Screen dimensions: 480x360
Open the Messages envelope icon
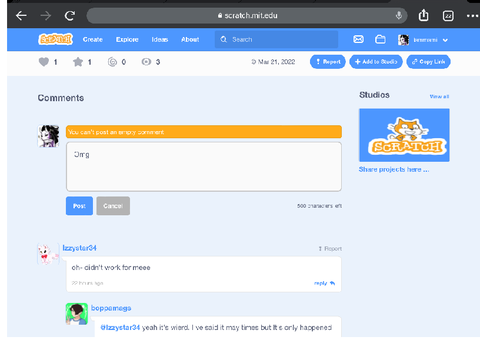(x=358, y=39)
